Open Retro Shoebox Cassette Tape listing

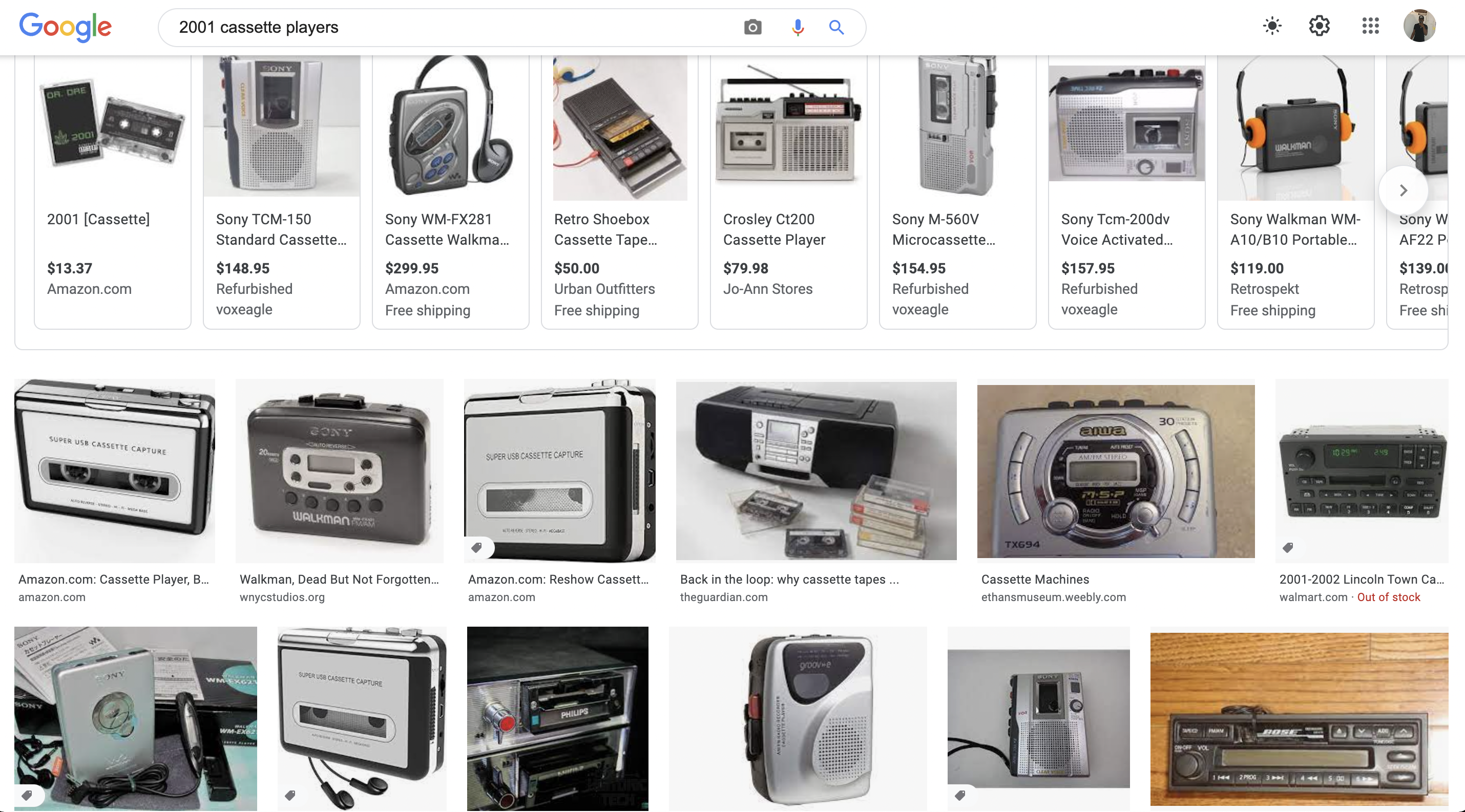[x=619, y=192]
